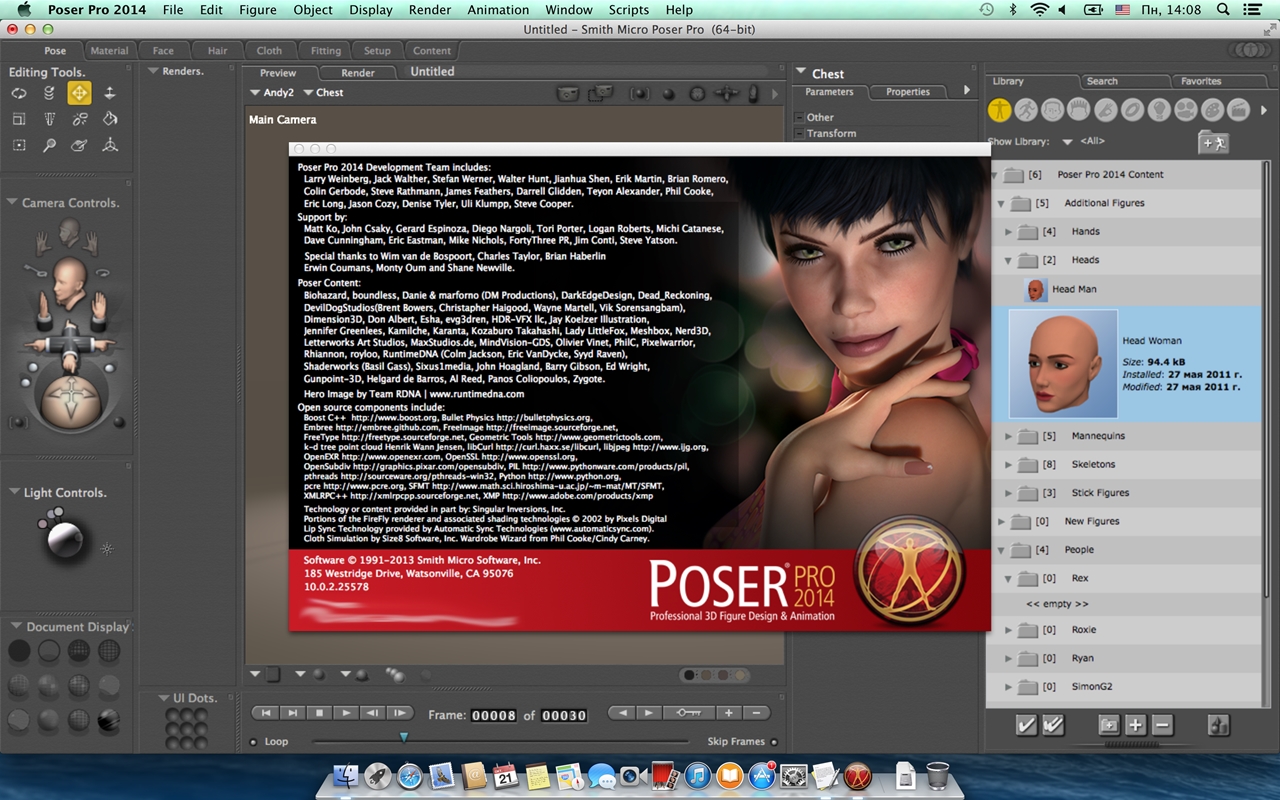Screen dimensions: 1280x800
Task: Collapse the Light Controls panel
Action: point(13,492)
